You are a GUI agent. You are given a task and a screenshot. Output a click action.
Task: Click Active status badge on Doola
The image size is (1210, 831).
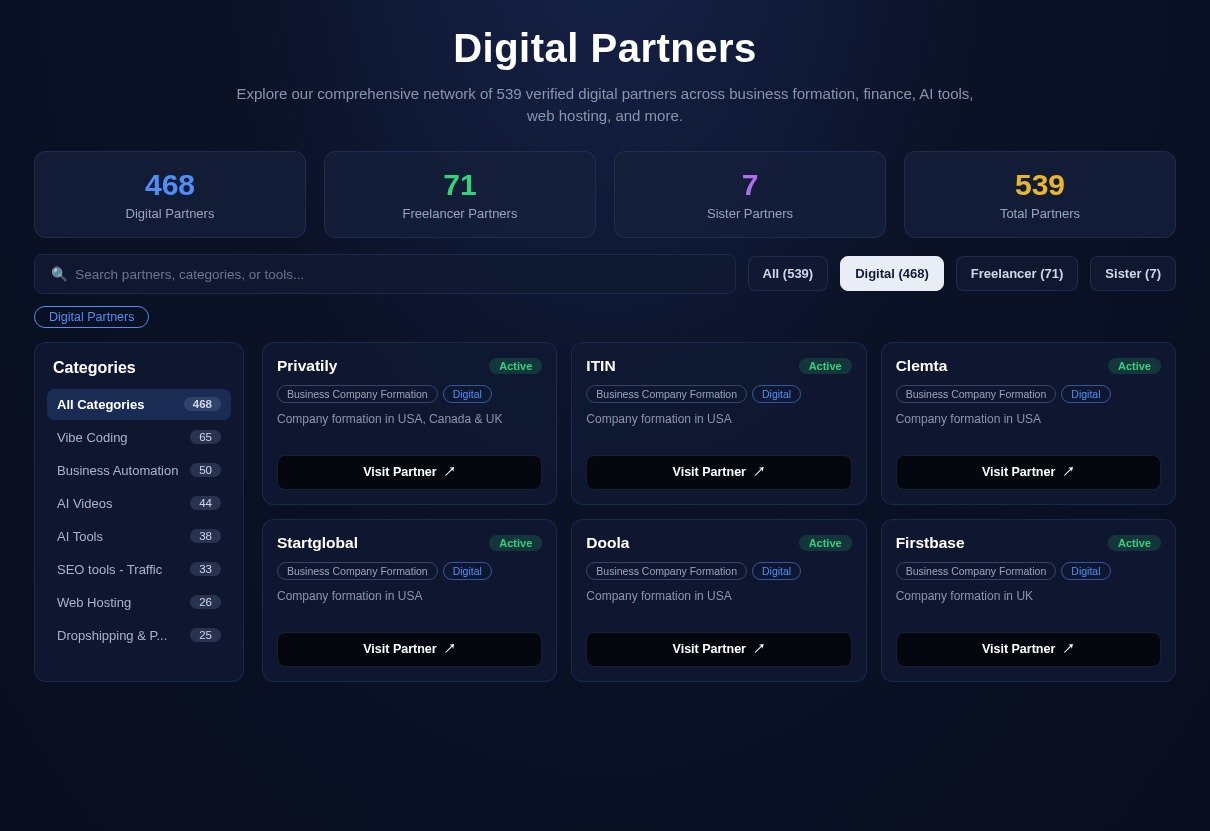click(825, 543)
